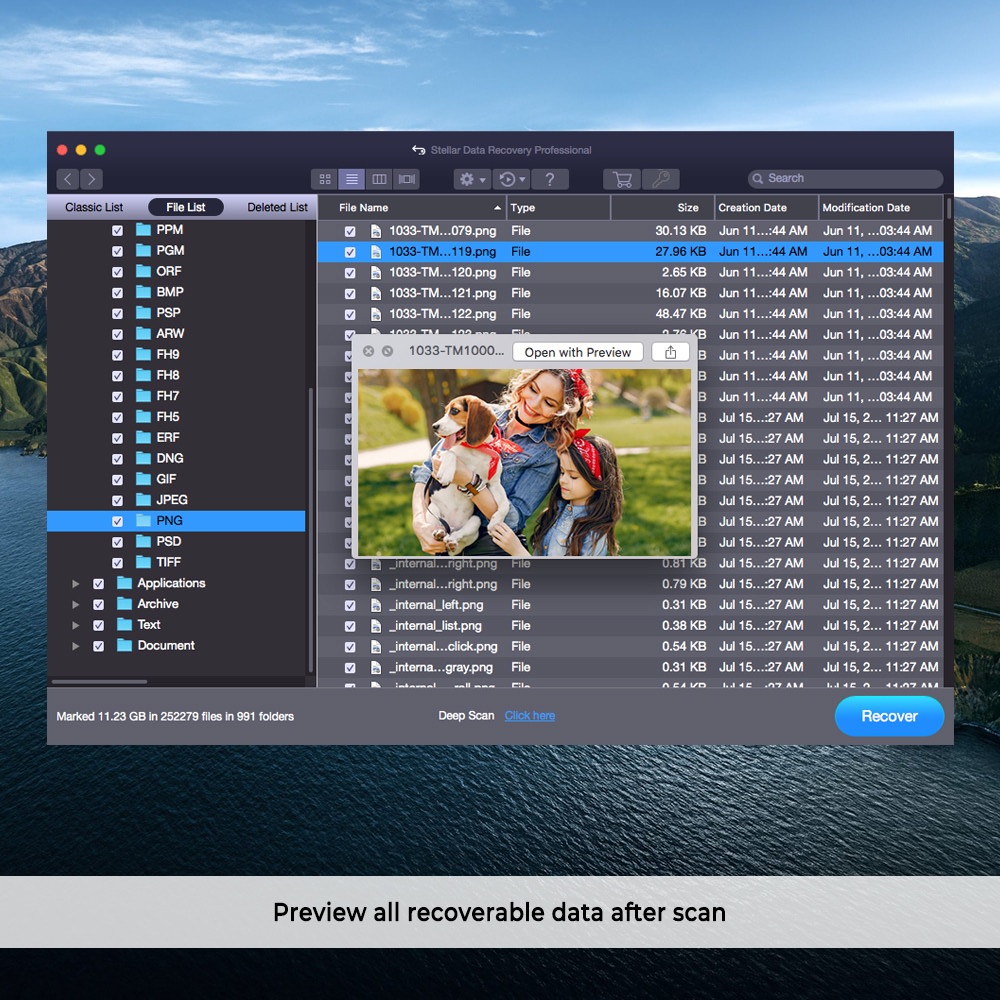Toggle checkbox for _internal_left.png
The image size is (1000, 1000).
(x=350, y=606)
